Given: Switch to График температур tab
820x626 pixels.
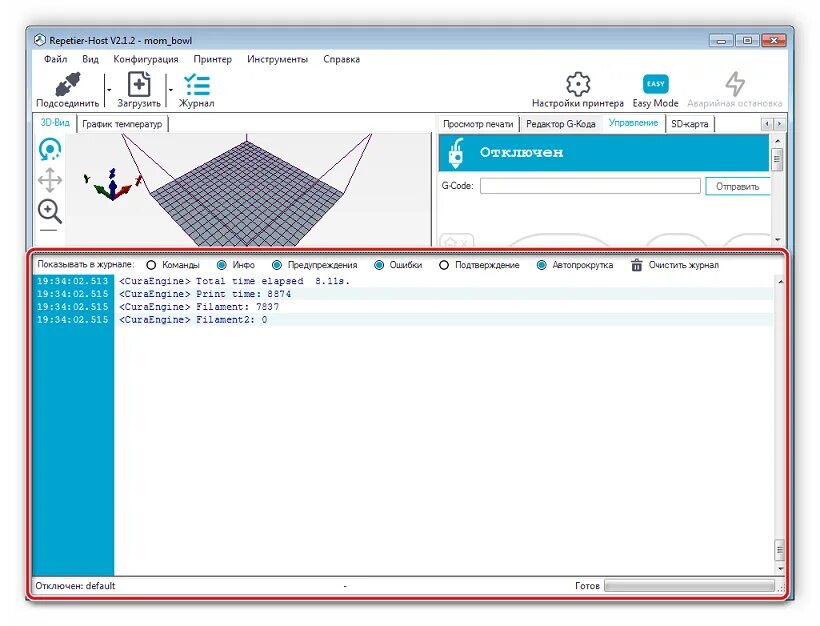Looking at the screenshot, I should [x=122, y=124].
